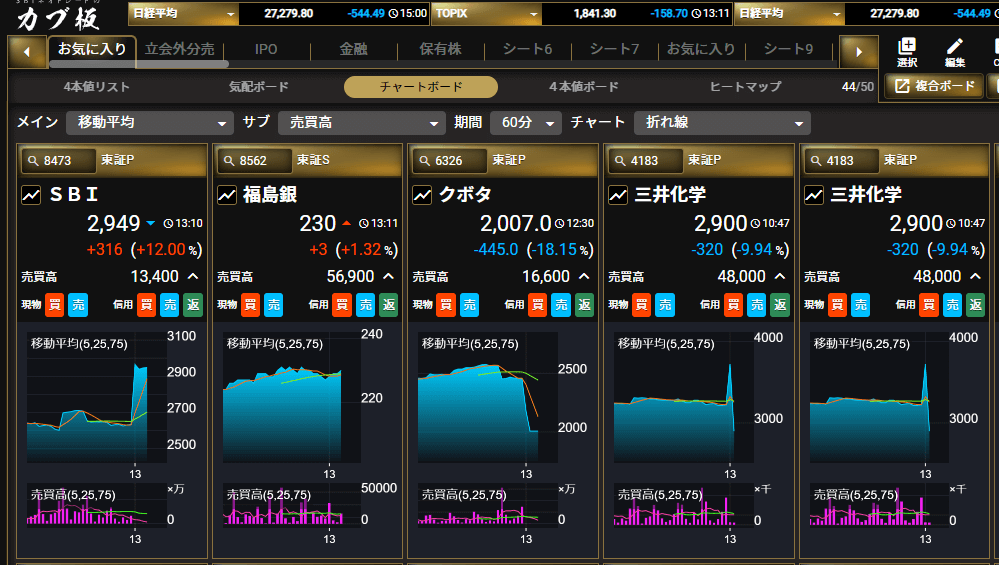The height and width of the screenshot is (565, 999).
Task: Click the 編集 pencil icon
Action: point(955,52)
